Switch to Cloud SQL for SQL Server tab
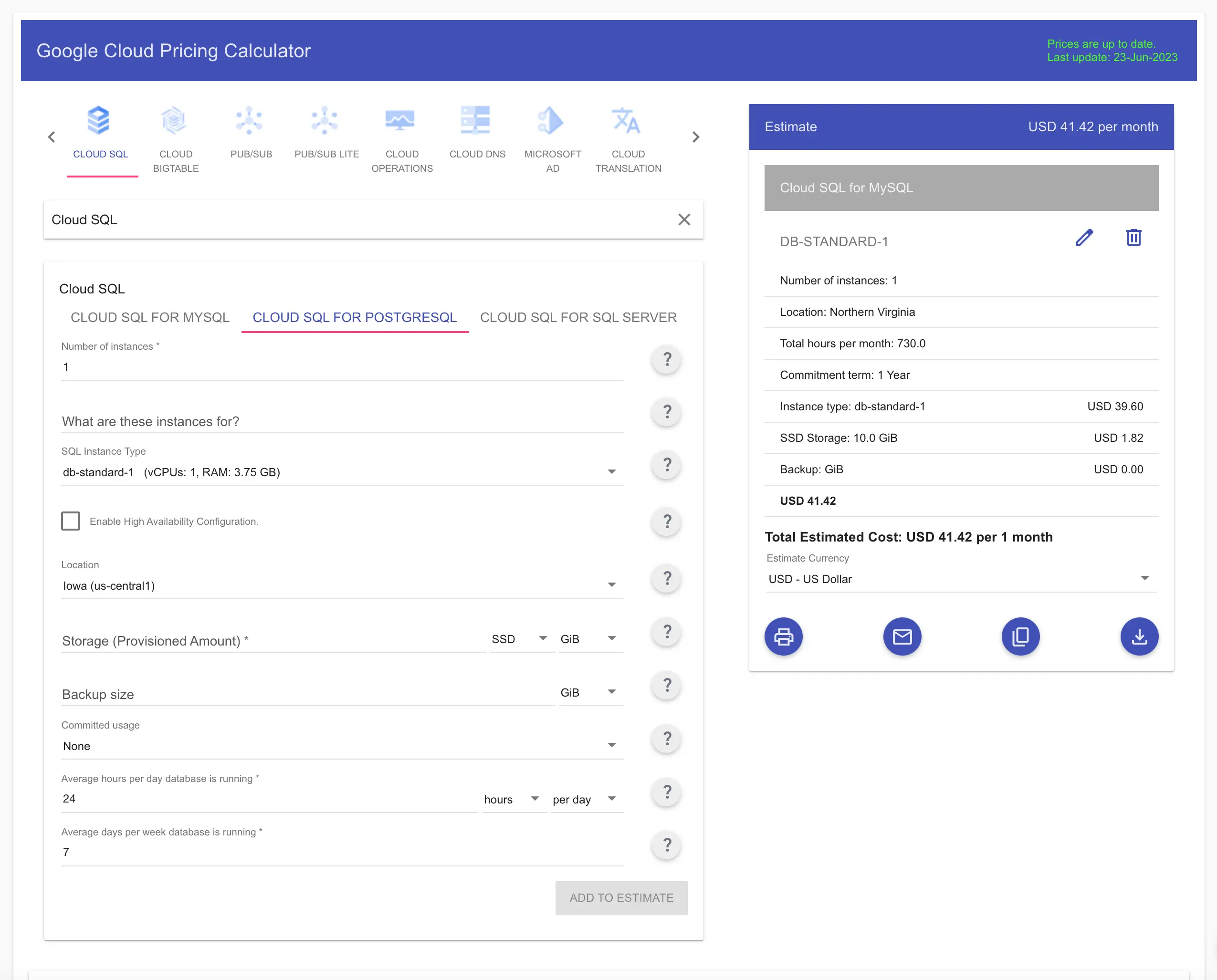1217x980 pixels. 578,317
